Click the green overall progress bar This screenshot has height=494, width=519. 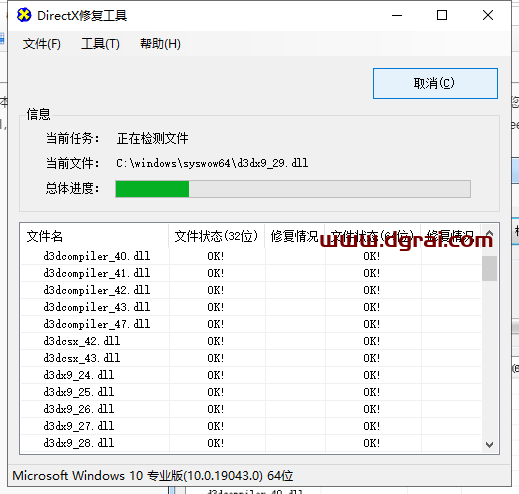point(293,189)
